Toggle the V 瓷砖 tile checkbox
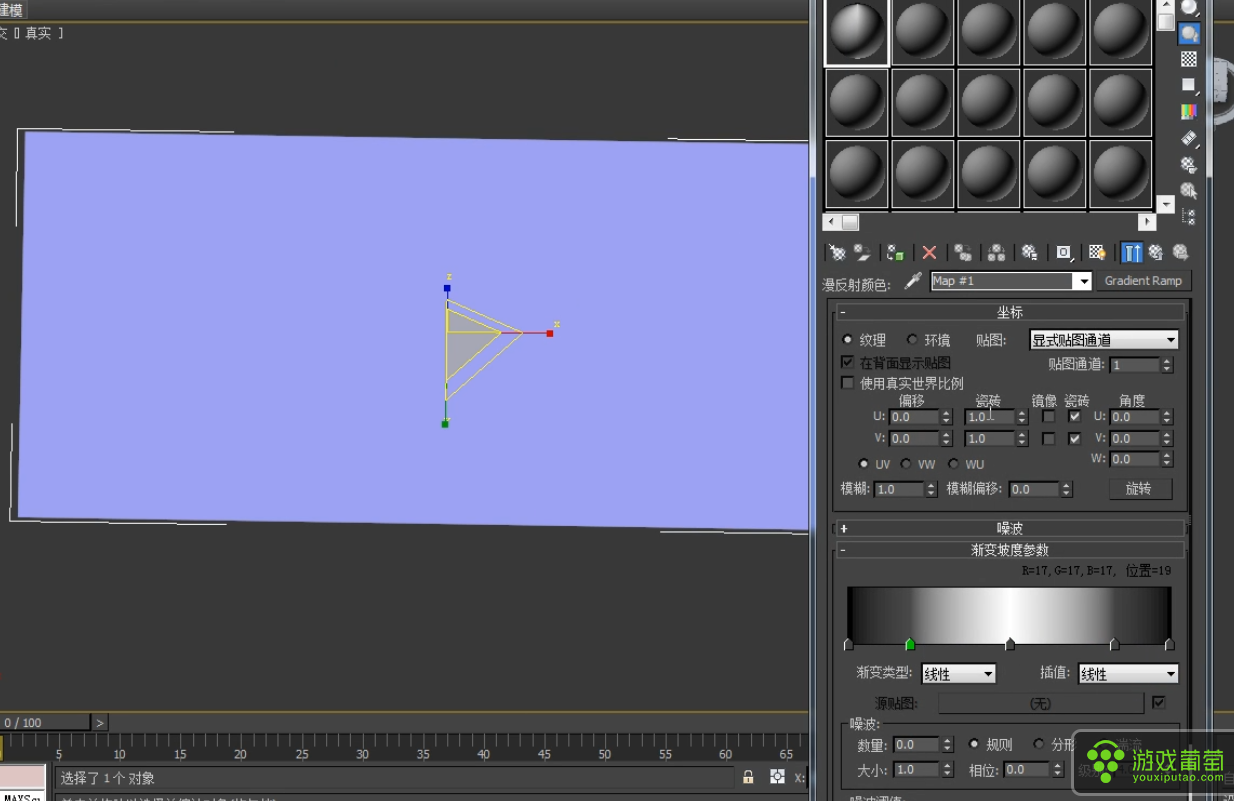 pos(1075,439)
